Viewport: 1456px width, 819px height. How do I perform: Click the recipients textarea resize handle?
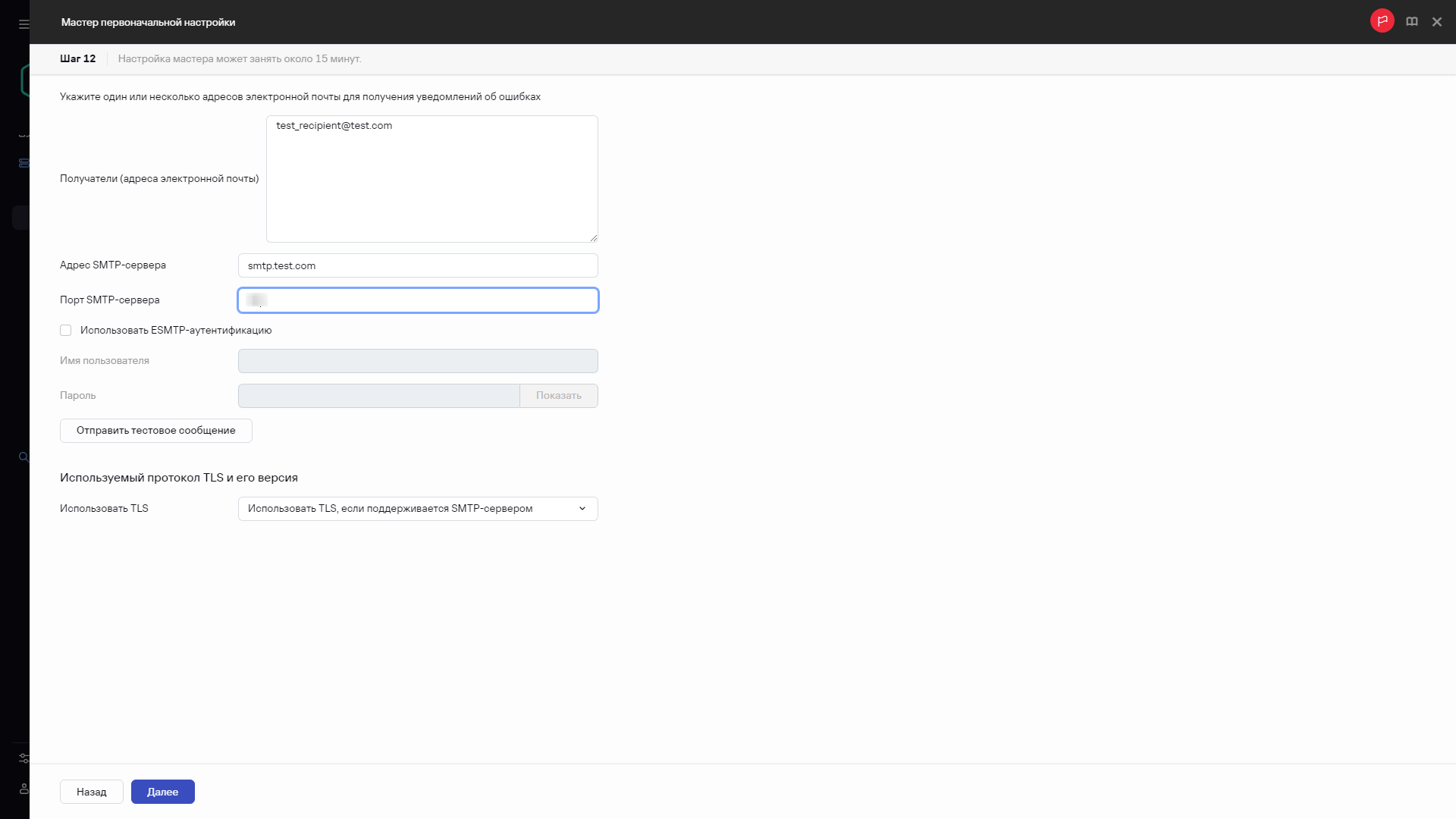[594, 238]
